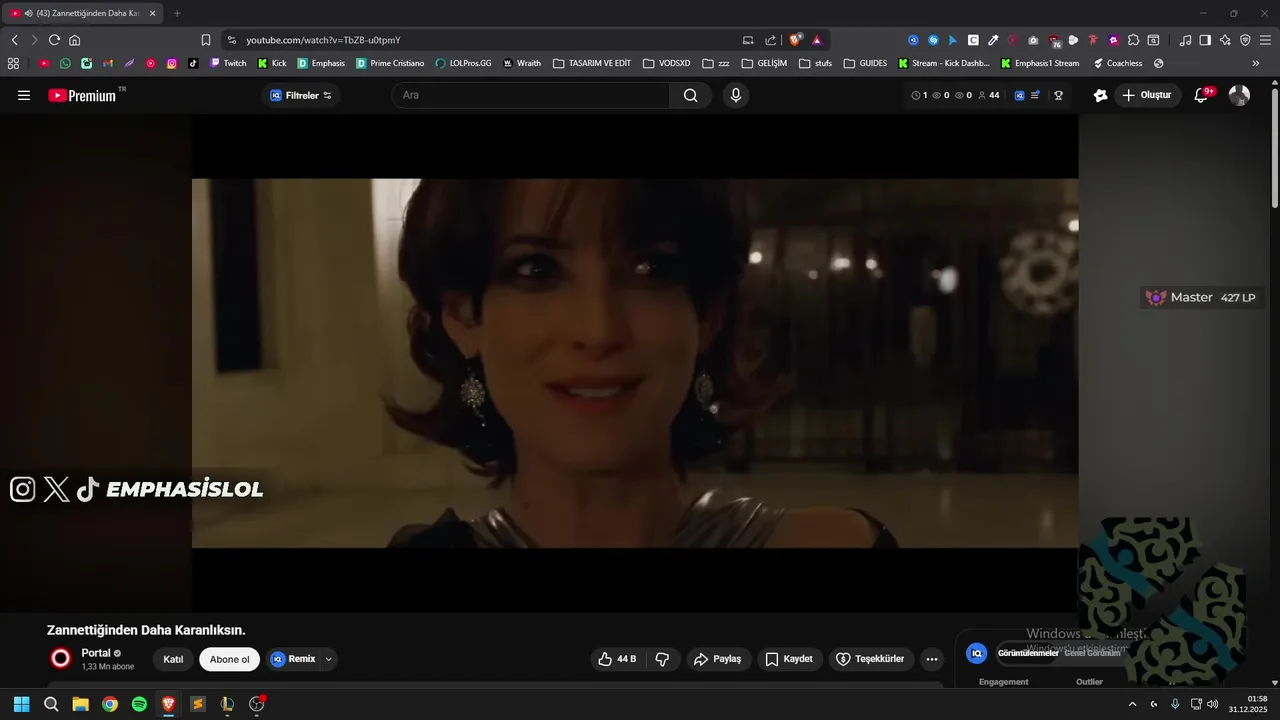Subscribe with the Abone ol button
This screenshot has height=720, width=1280.
pyautogui.click(x=229, y=659)
